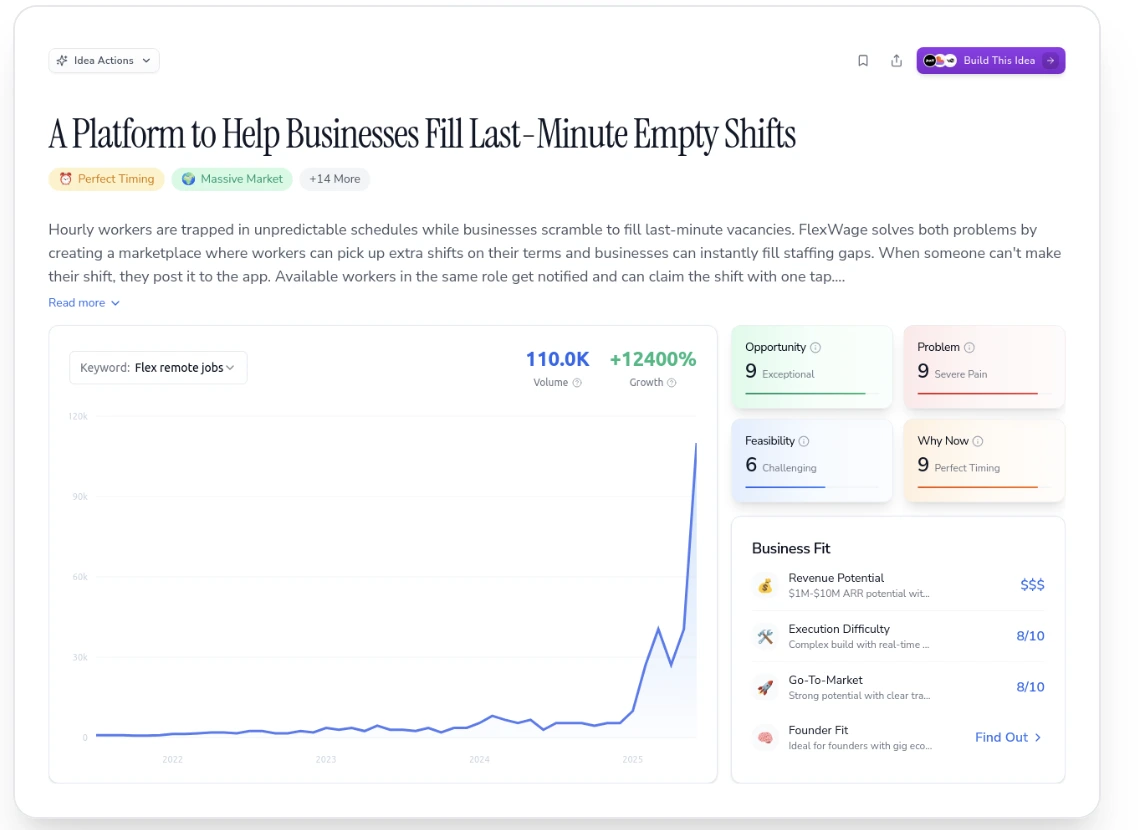The width and height of the screenshot is (1138, 830).
Task: Click the bookmark icon to save idea
Action: 863,61
